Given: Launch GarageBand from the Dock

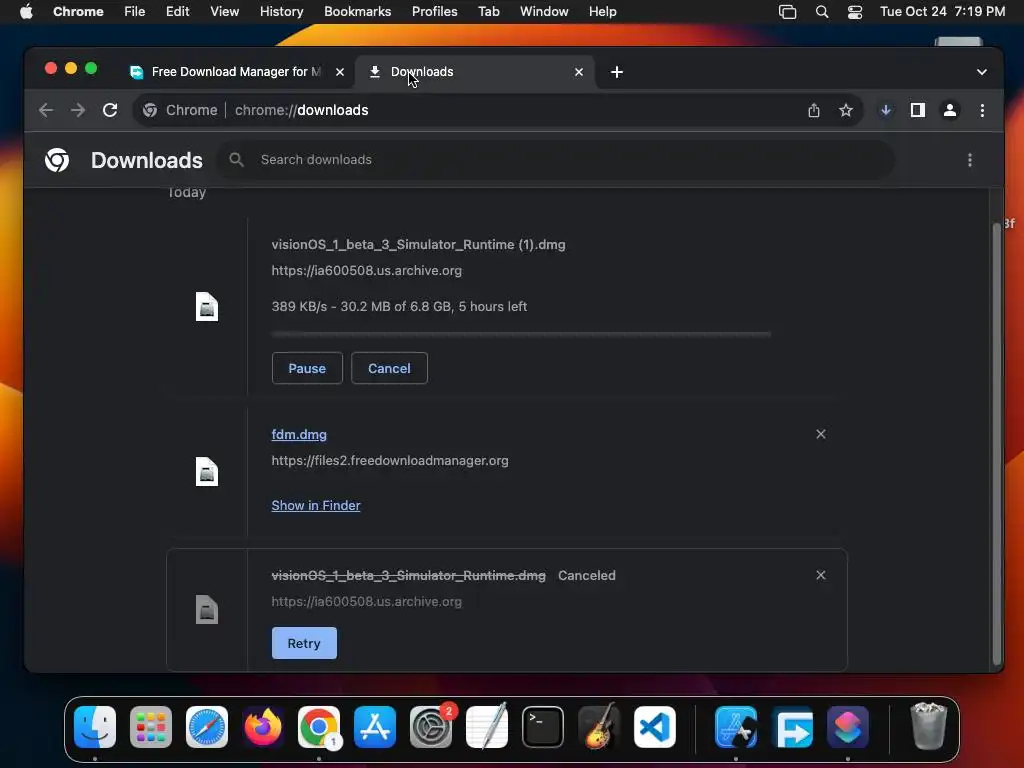Looking at the screenshot, I should coord(599,727).
